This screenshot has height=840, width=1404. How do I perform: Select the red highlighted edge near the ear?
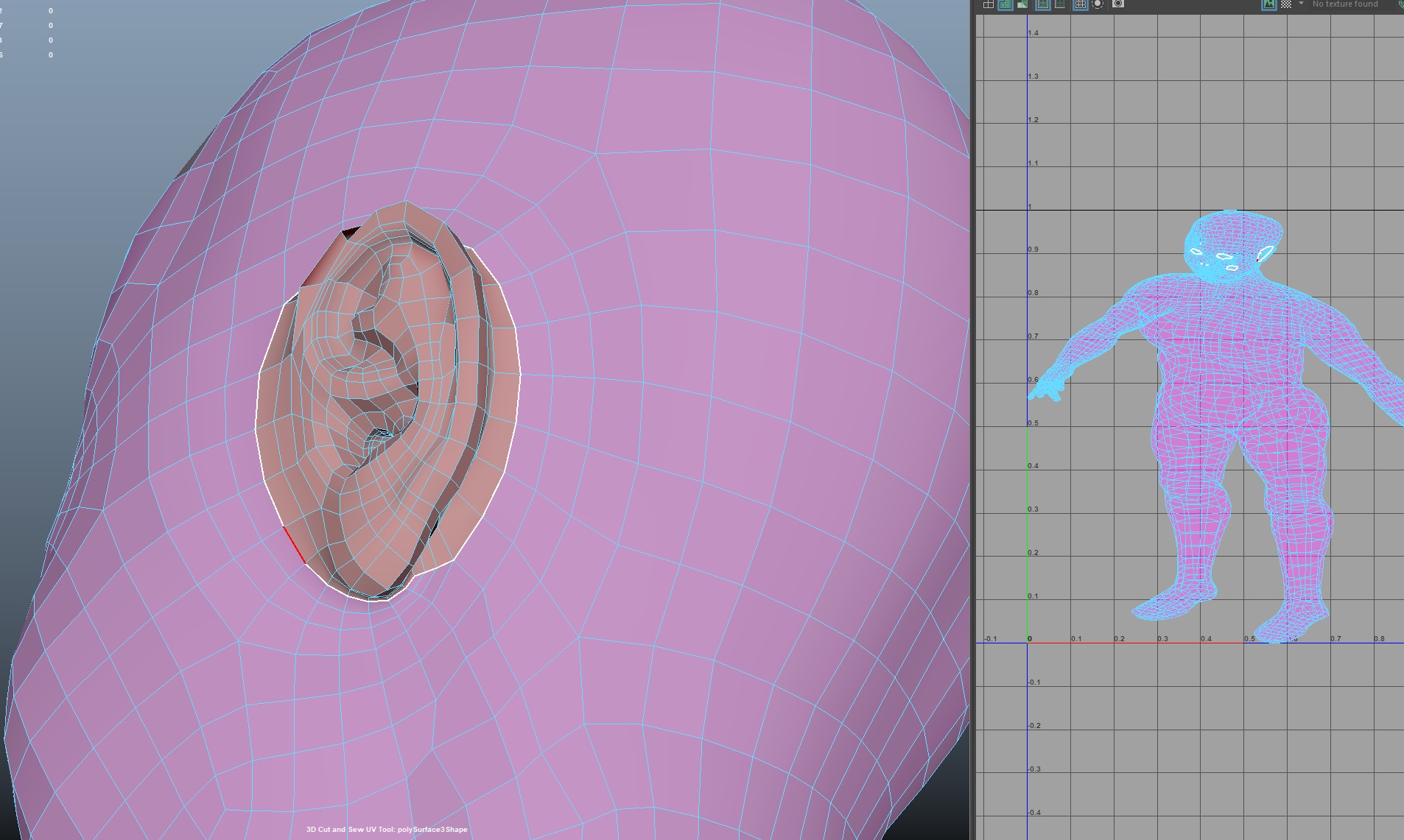[x=295, y=545]
